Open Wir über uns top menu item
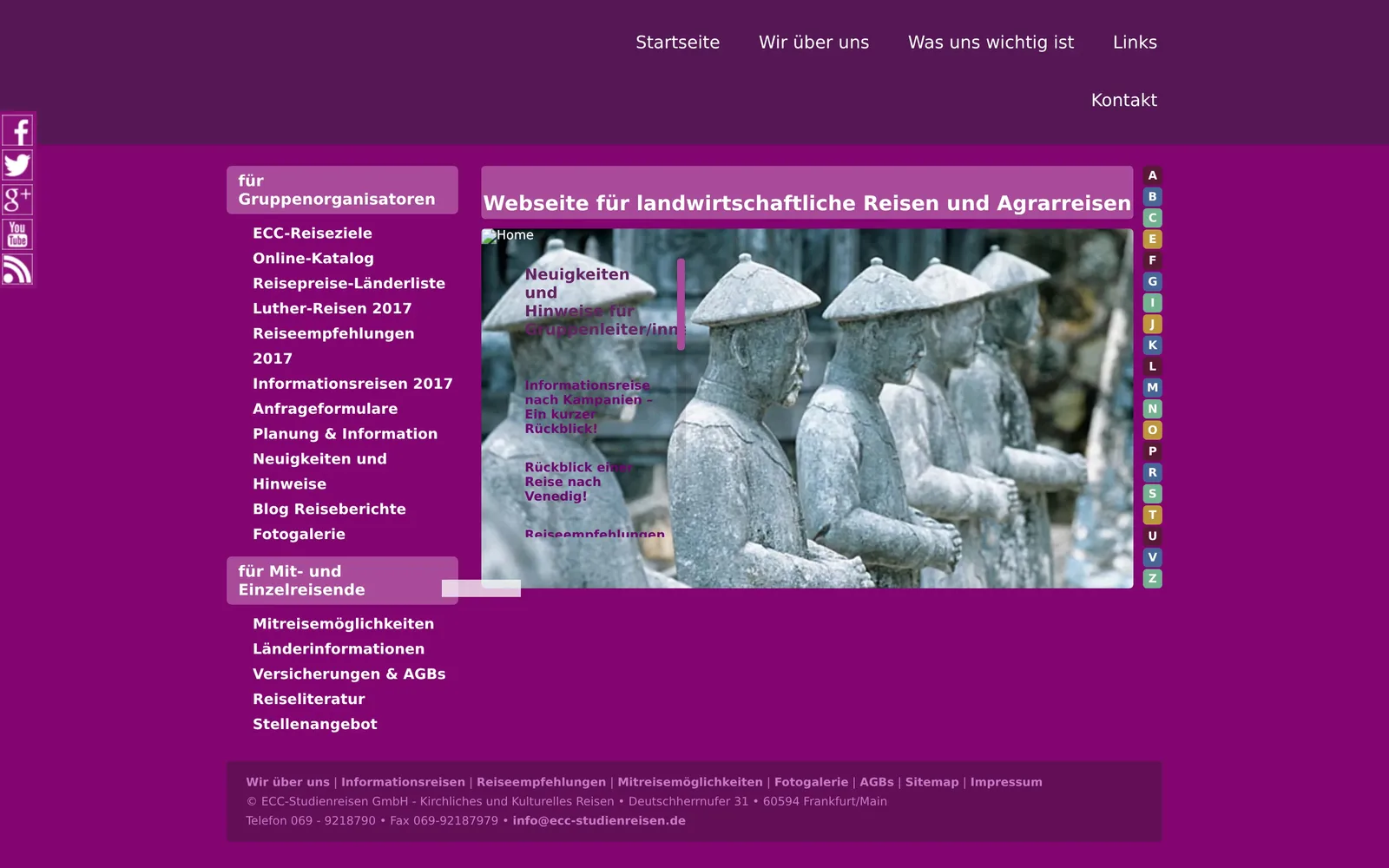 (814, 43)
